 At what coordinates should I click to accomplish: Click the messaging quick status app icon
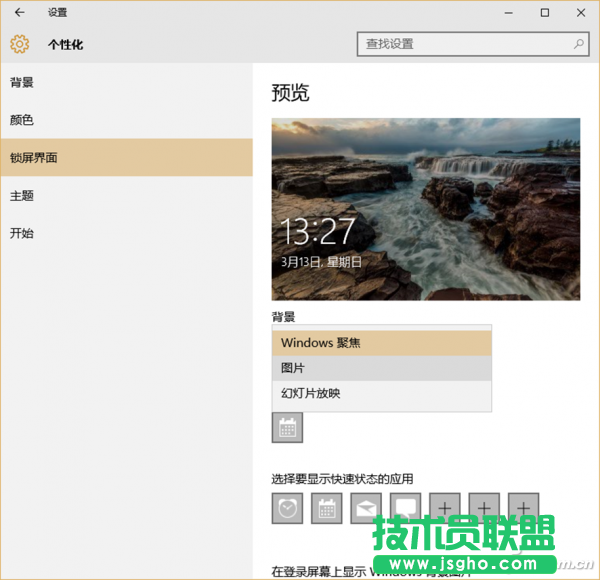(405, 508)
